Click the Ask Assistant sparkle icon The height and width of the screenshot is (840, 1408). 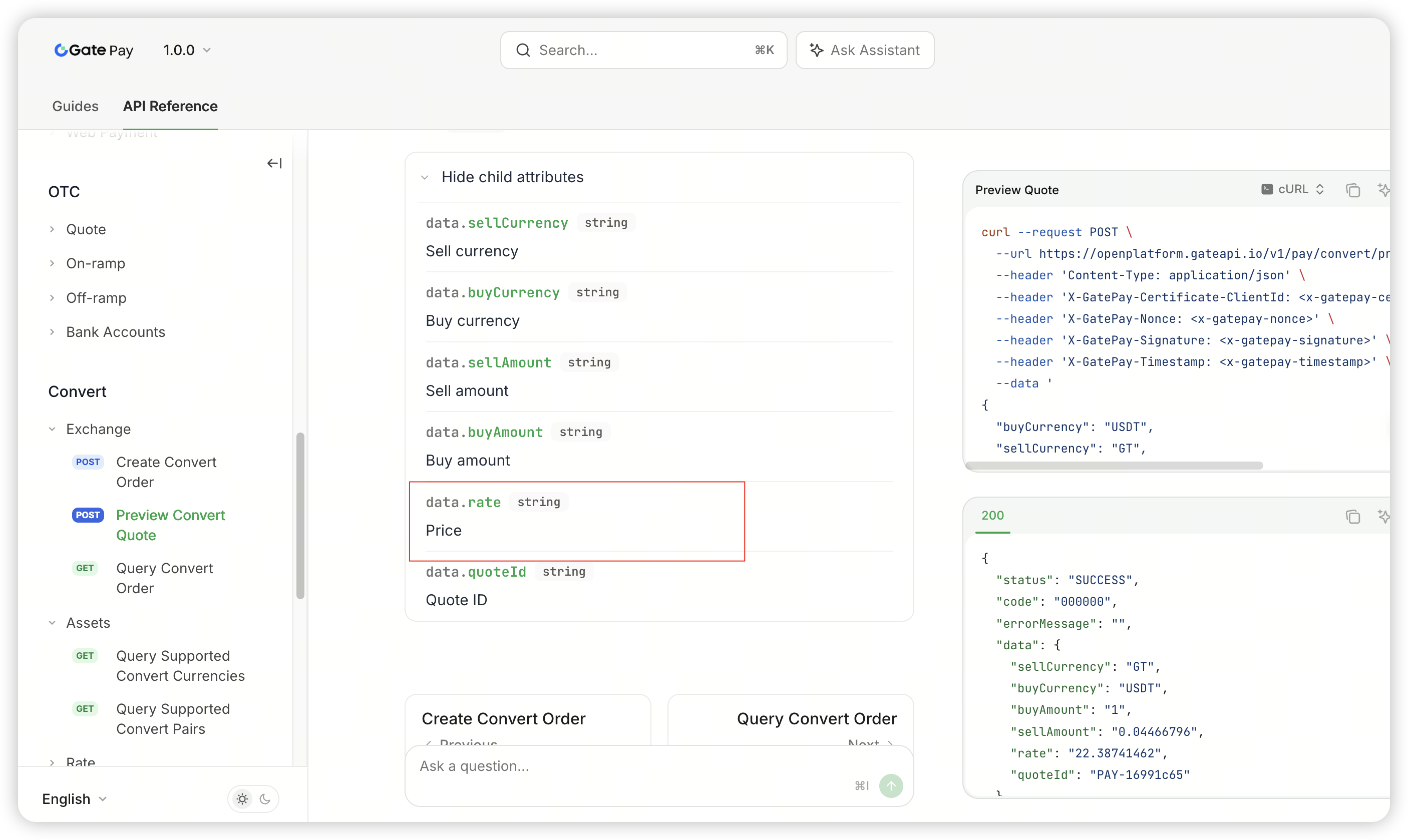(x=816, y=51)
